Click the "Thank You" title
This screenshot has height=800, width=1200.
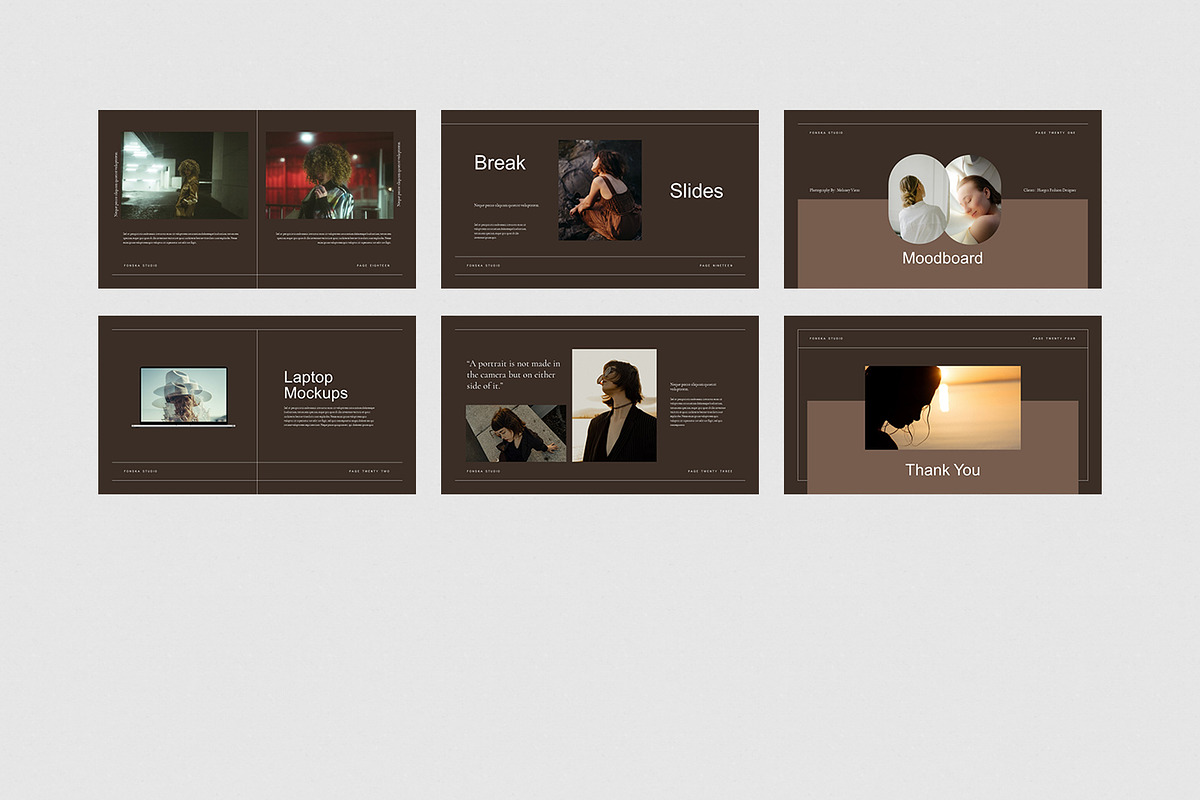(942, 470)
